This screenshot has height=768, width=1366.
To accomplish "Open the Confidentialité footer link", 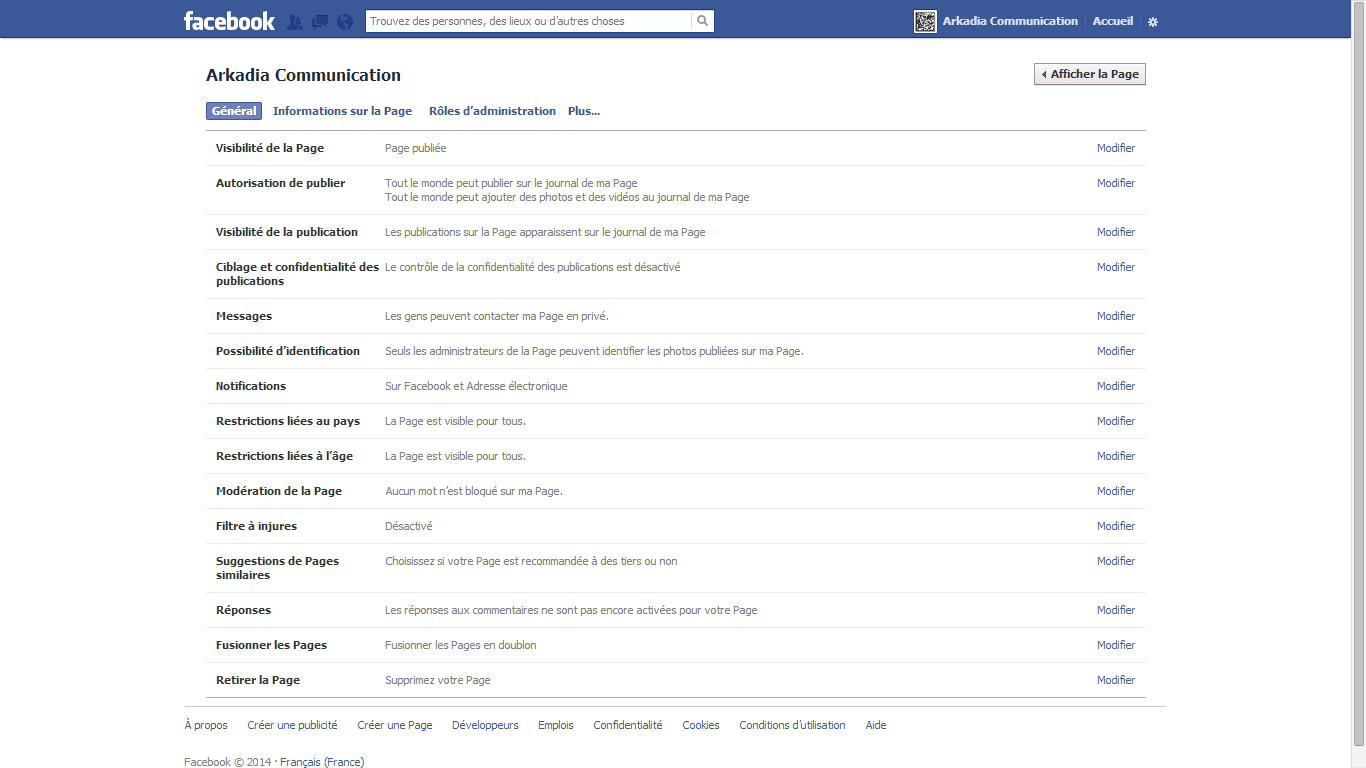I will pos(628,725).
